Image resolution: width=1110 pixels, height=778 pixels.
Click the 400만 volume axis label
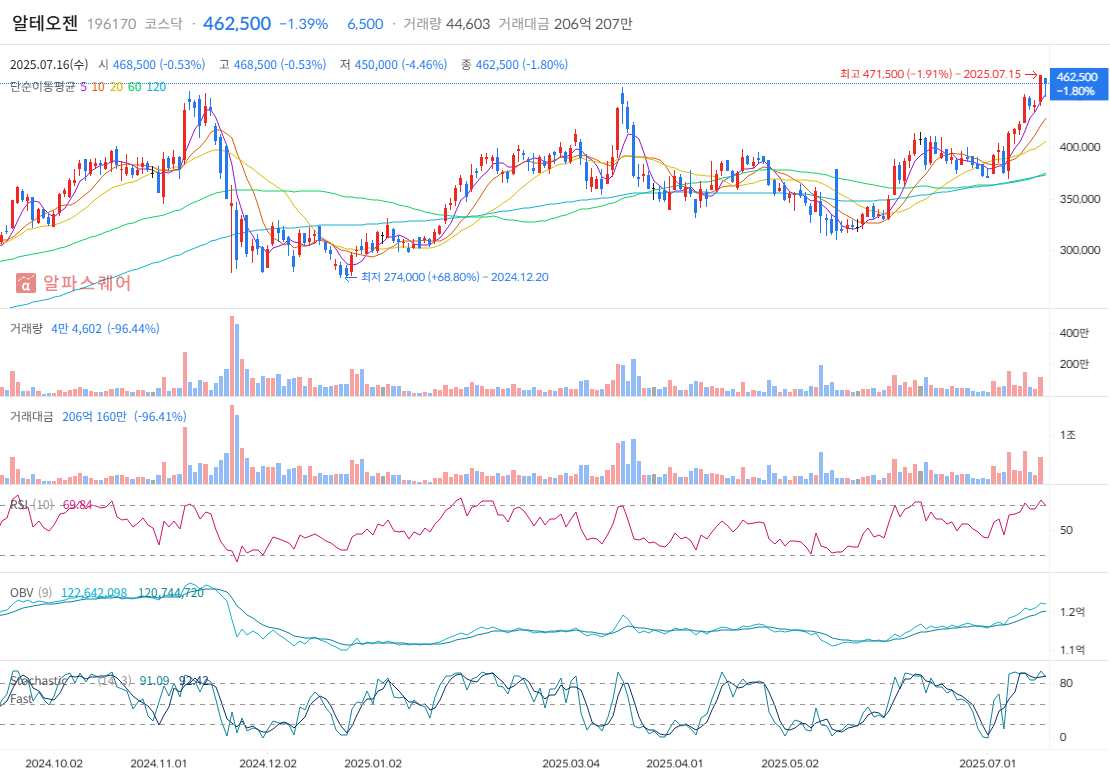pyautogui.click(x=1074, y=333)
